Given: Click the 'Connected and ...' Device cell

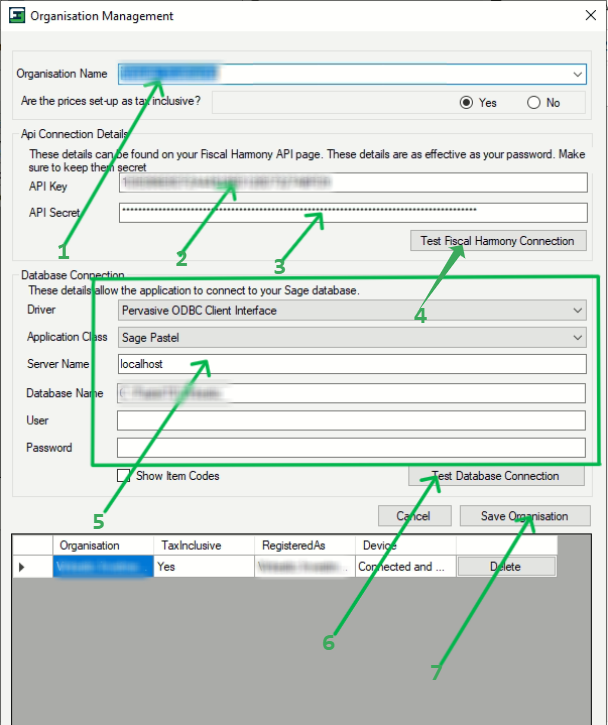Looking at the screenshot, I should [x=405, y=566].
